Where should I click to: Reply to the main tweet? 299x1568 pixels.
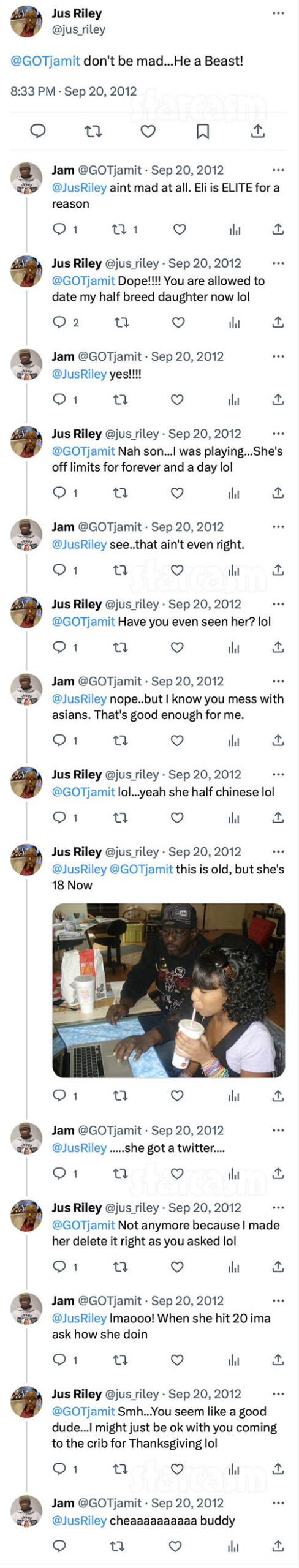coord(38,131)
